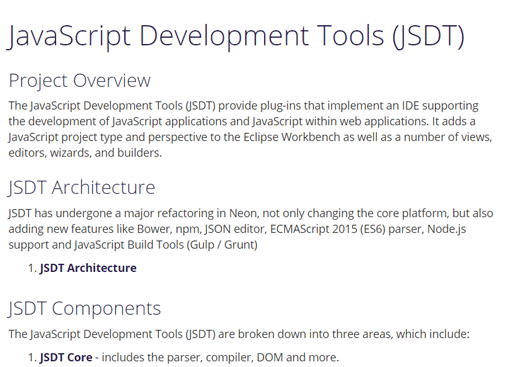Click the JavaScript Development Tools (JSDT) page title

point(236,36)
